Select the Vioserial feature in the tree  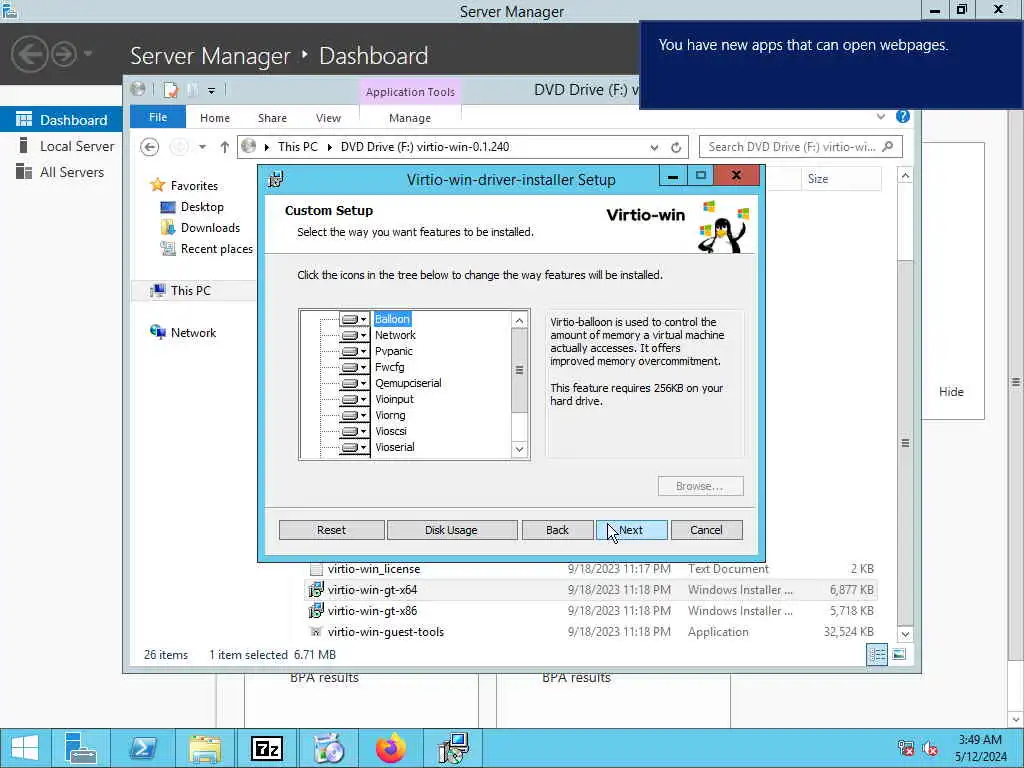coord(394,447)
